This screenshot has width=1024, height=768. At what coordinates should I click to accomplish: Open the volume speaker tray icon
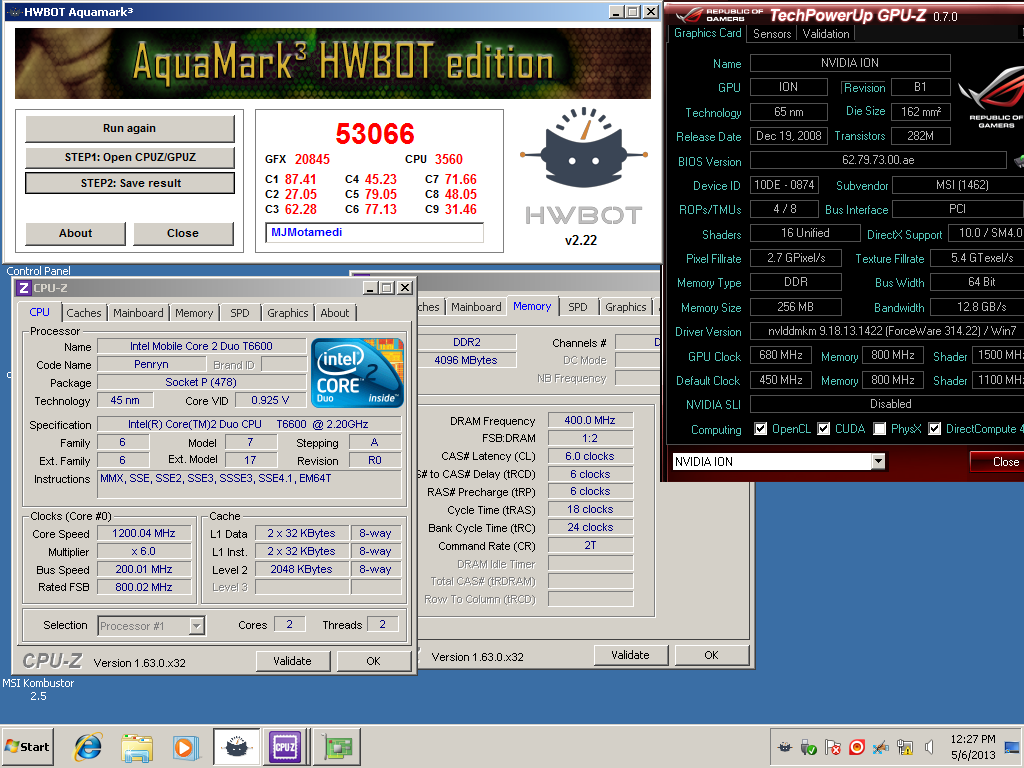tap(929, 746)
